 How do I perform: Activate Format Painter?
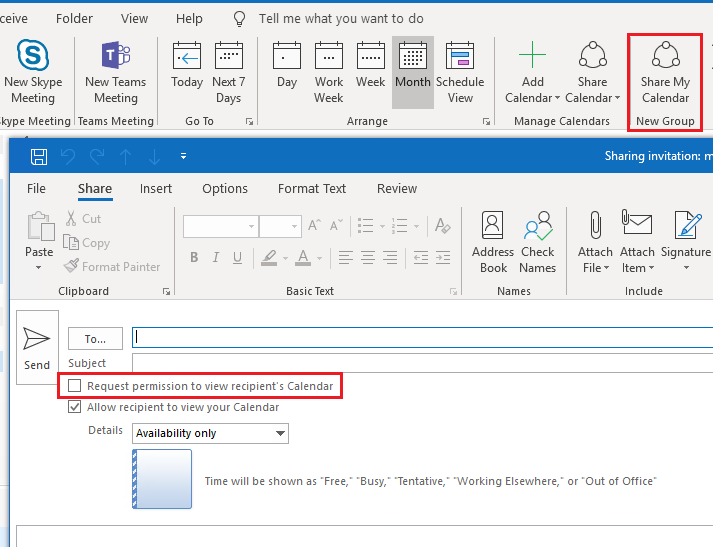112,266
